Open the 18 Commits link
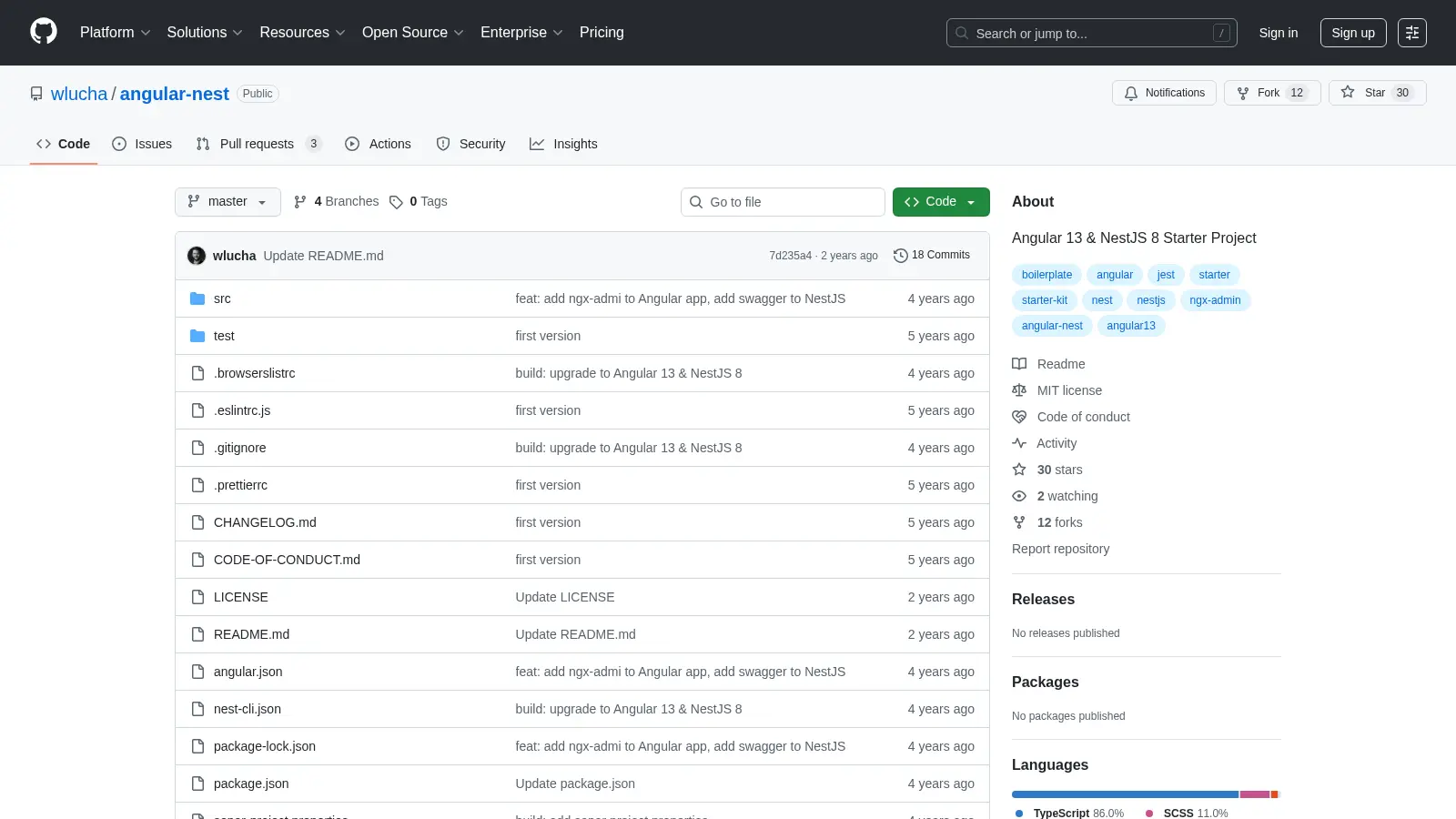 (x=932, y=256)
